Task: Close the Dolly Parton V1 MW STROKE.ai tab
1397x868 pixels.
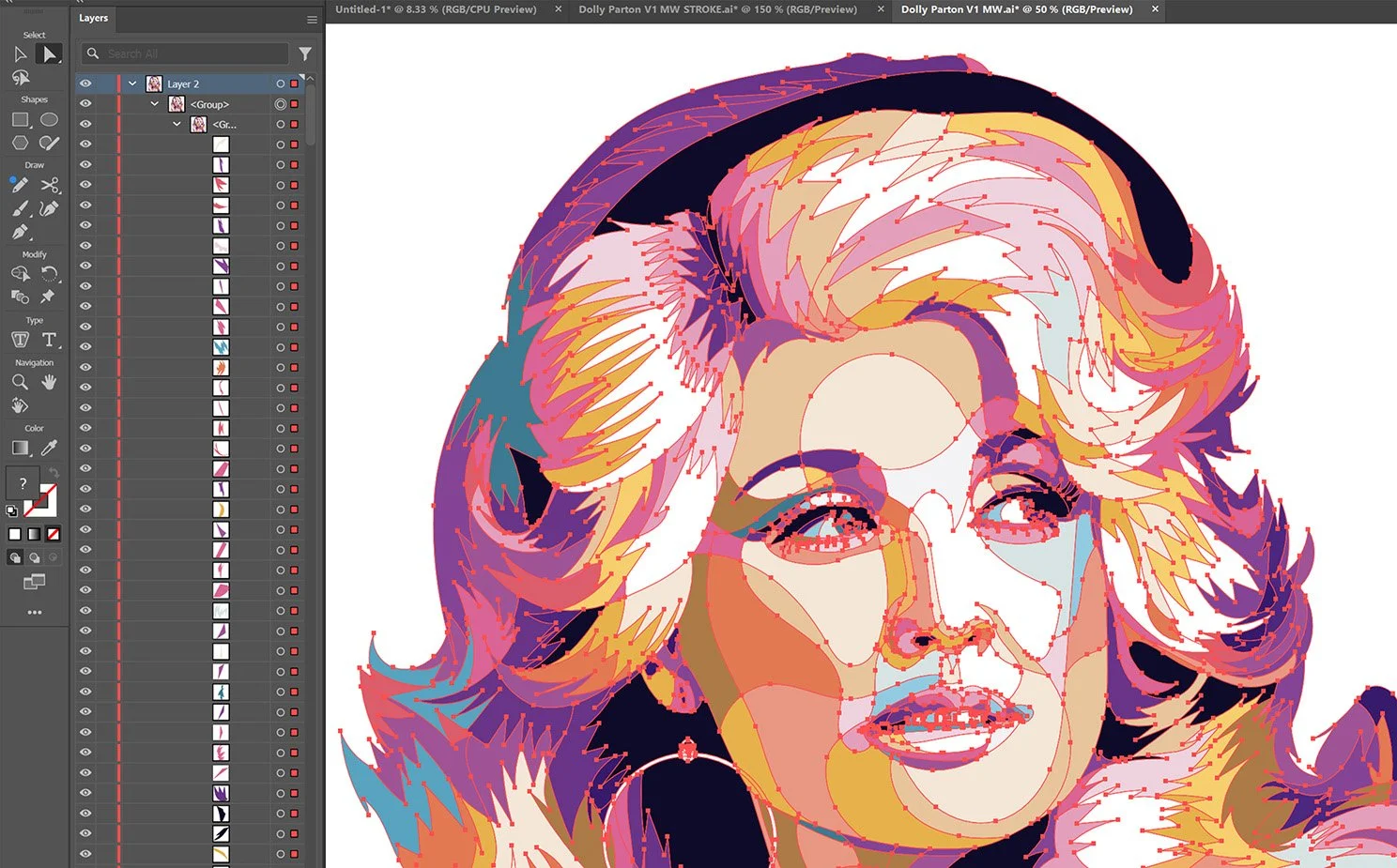Action: point(881,9)
